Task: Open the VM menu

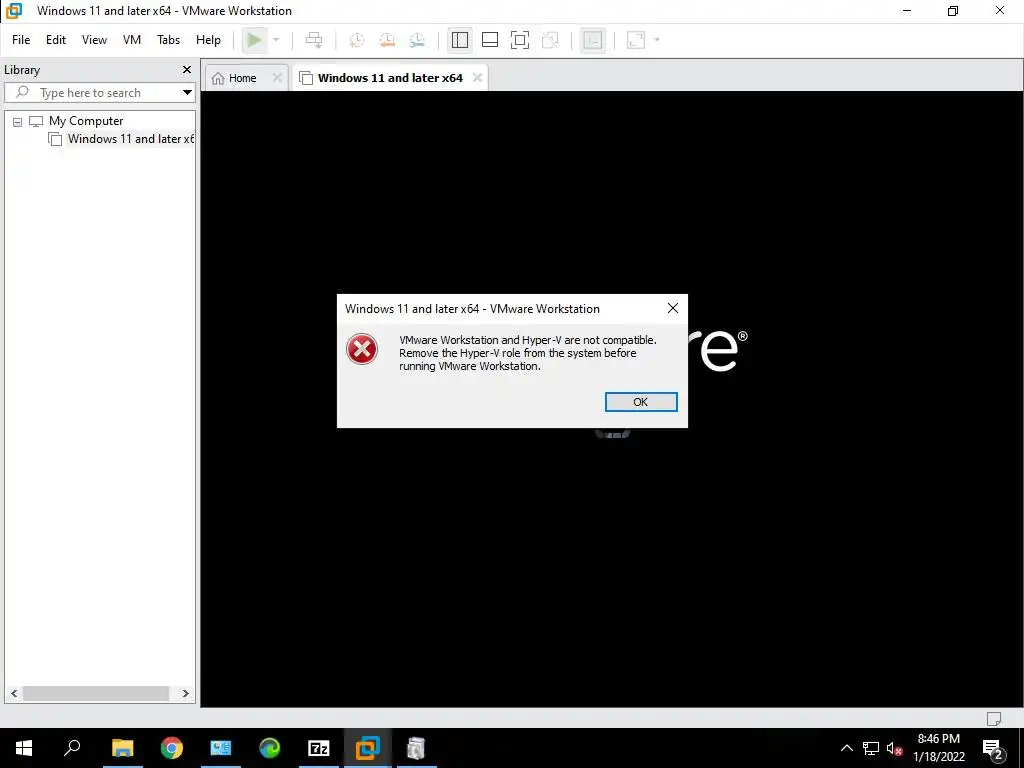Action: click(132, 40)
